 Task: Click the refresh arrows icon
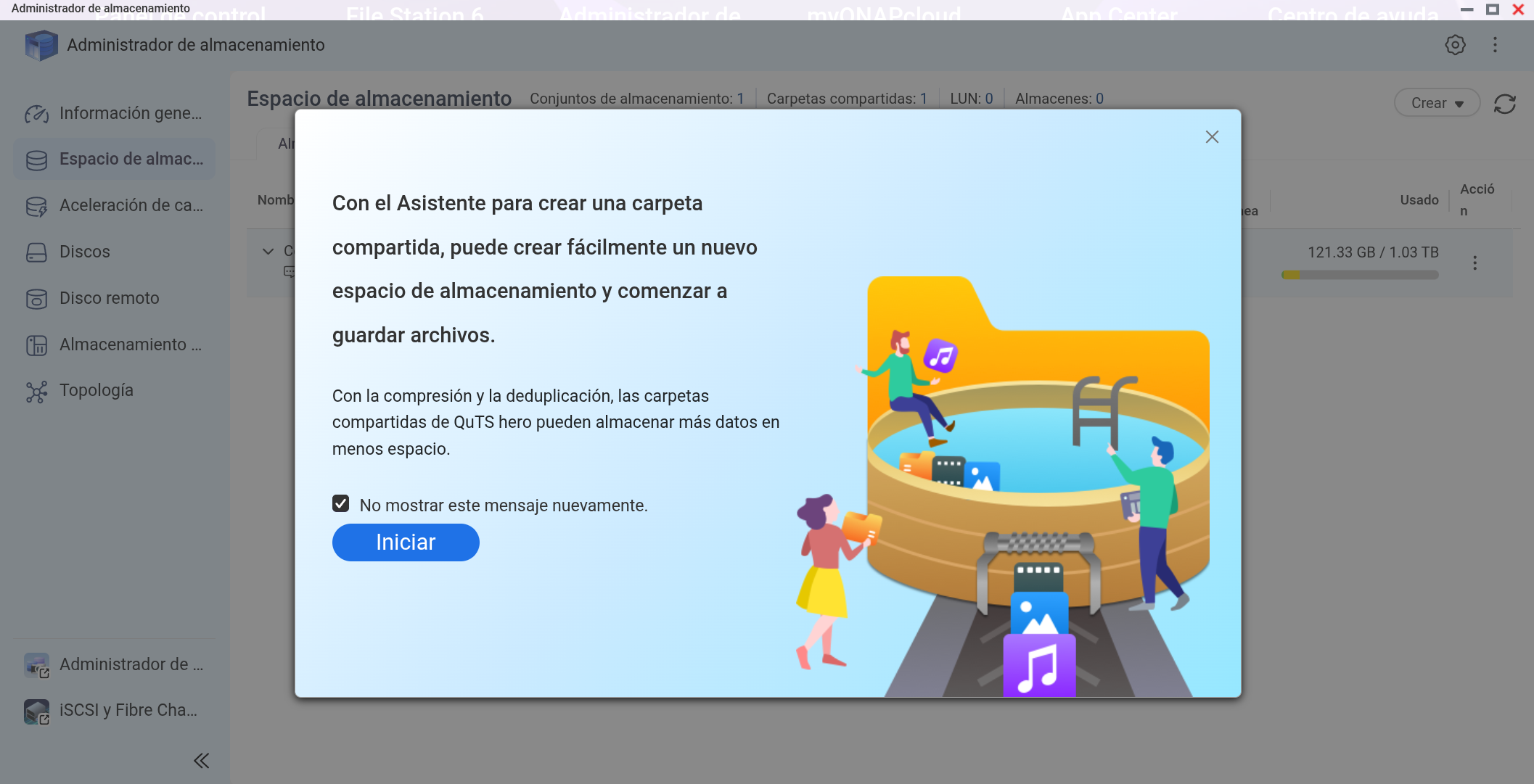point(1504,104)
